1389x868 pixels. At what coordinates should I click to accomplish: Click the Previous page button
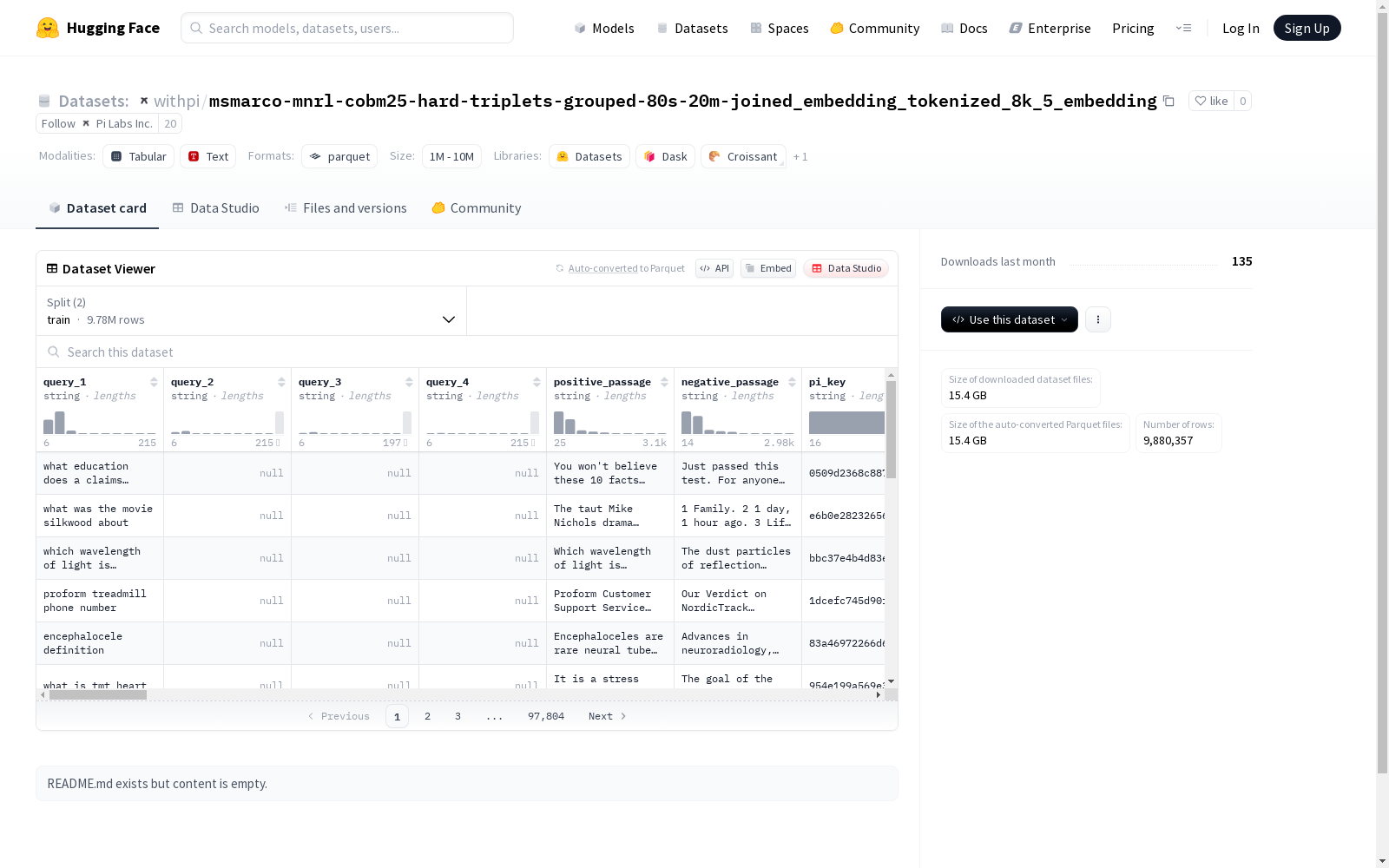tap(339, 716)
